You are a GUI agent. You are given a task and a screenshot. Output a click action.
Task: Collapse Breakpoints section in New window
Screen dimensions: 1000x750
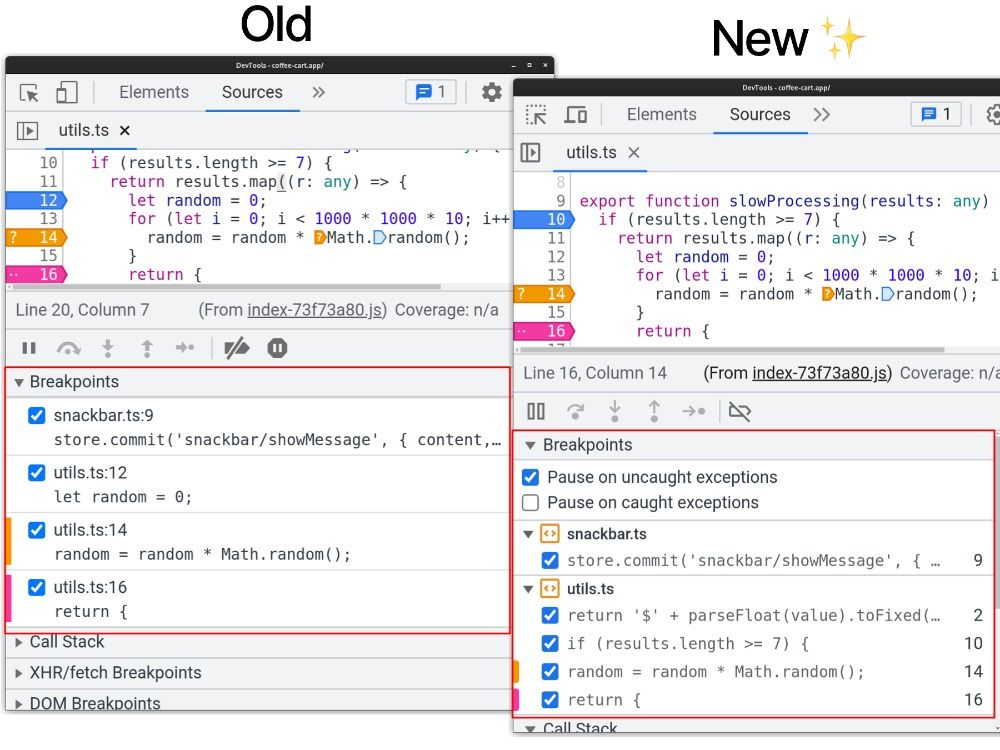pos(531,446)
